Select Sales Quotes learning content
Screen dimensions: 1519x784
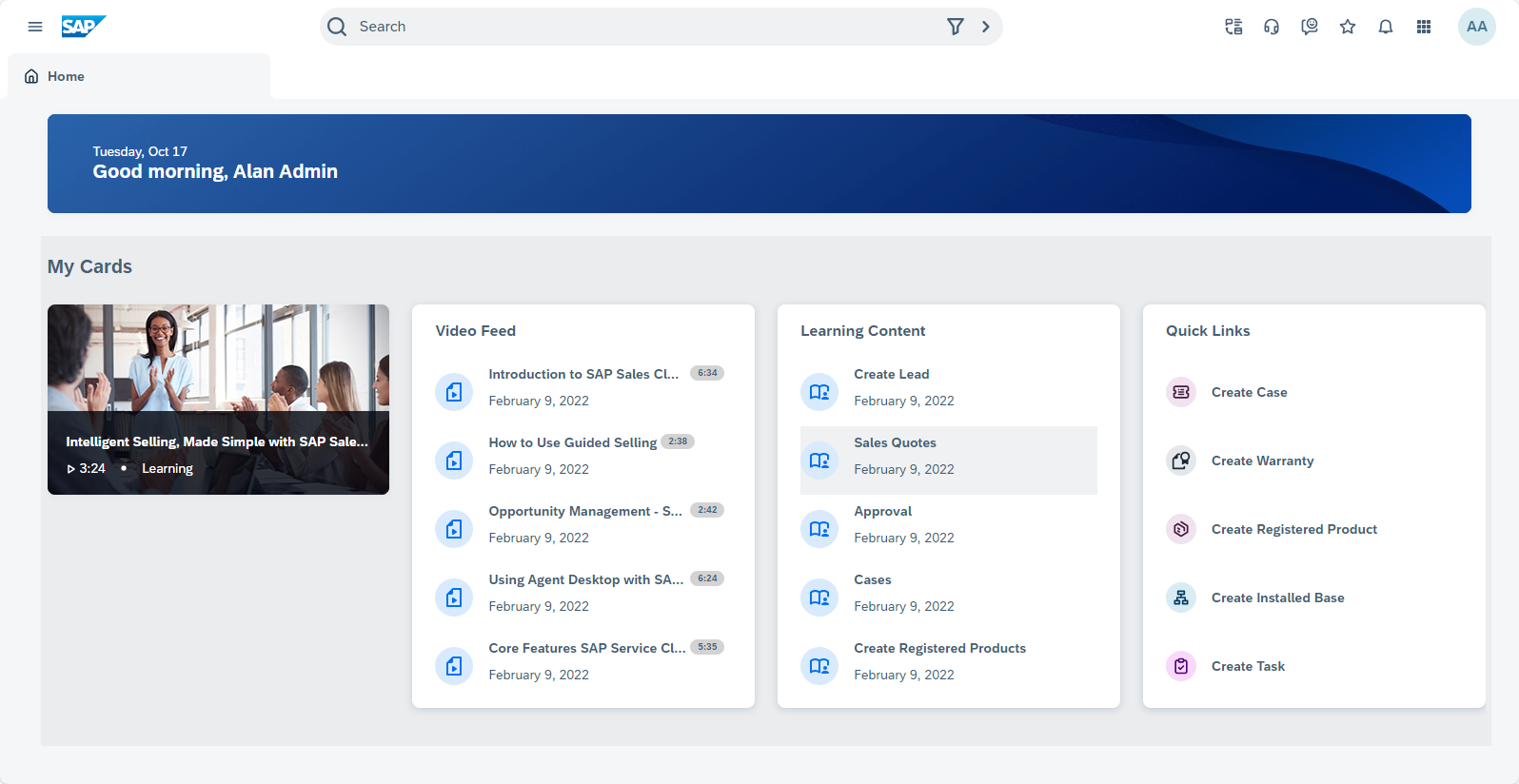[895, 442]
